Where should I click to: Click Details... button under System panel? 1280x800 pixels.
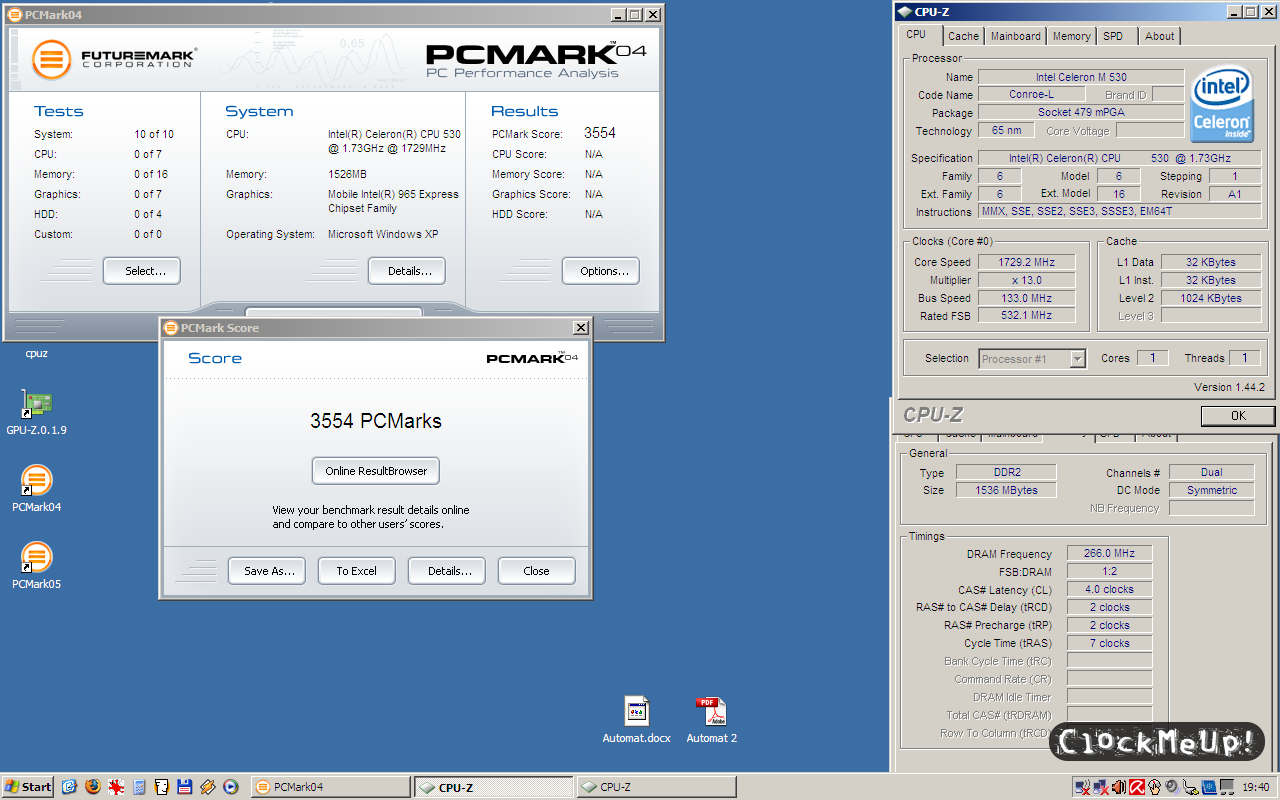point(407,271)
